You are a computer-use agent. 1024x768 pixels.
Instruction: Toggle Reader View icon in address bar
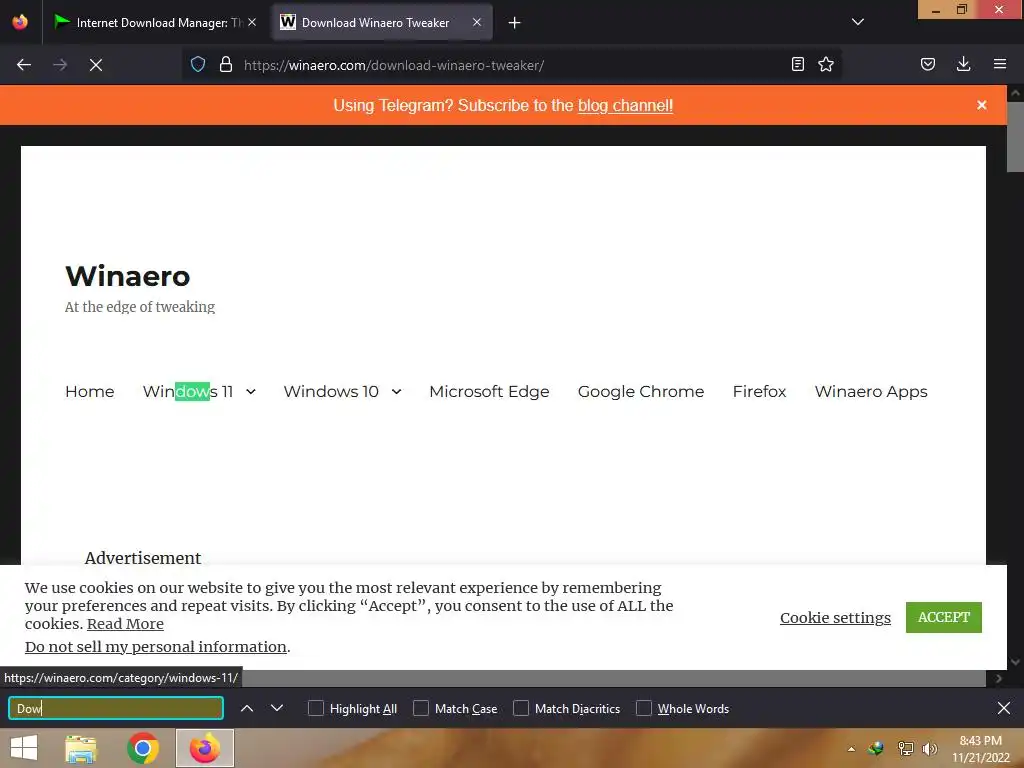click(797, 64)
